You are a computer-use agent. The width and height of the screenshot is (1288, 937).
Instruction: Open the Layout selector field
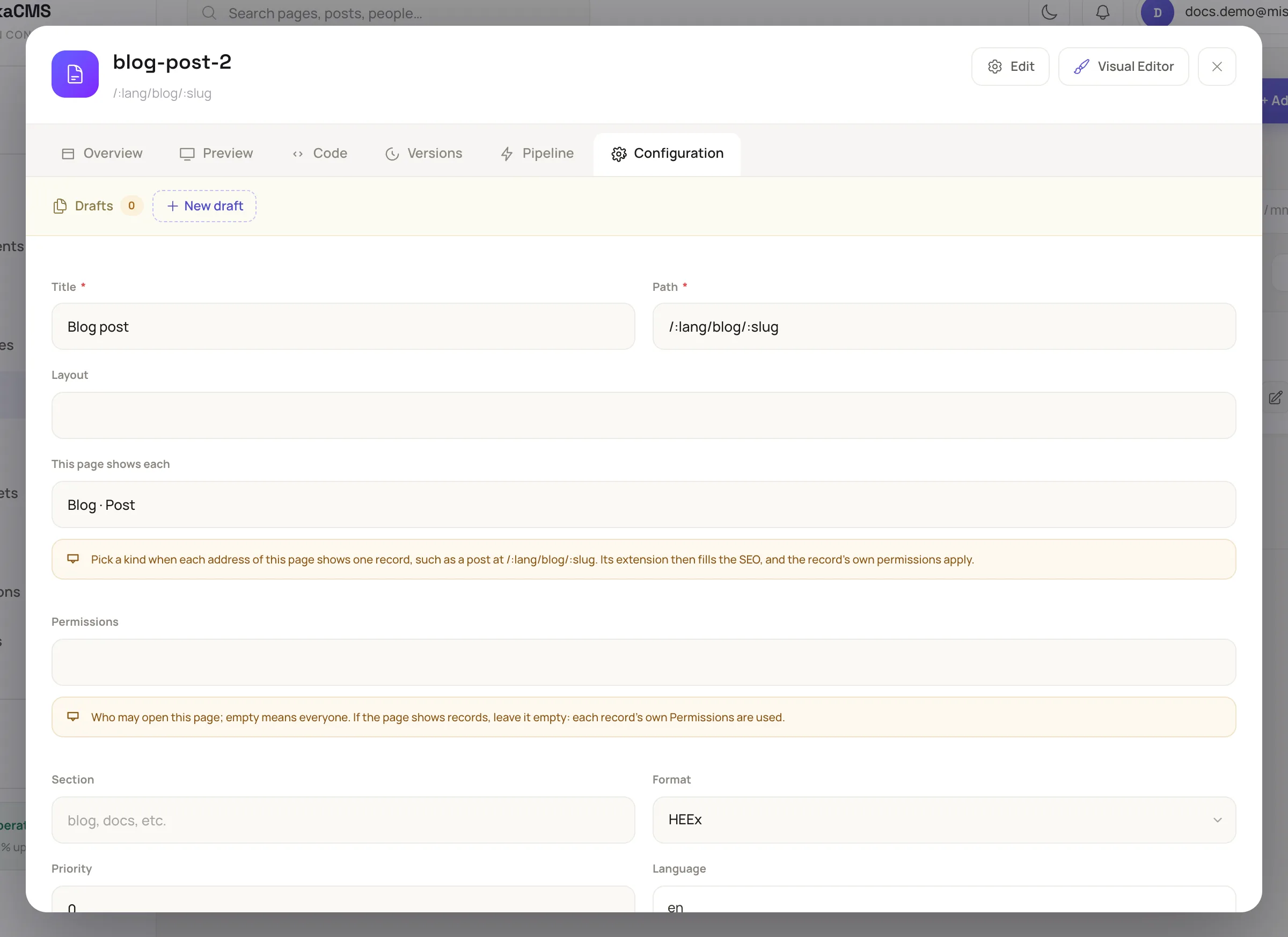pyautogui.click(x=643, y=415)
